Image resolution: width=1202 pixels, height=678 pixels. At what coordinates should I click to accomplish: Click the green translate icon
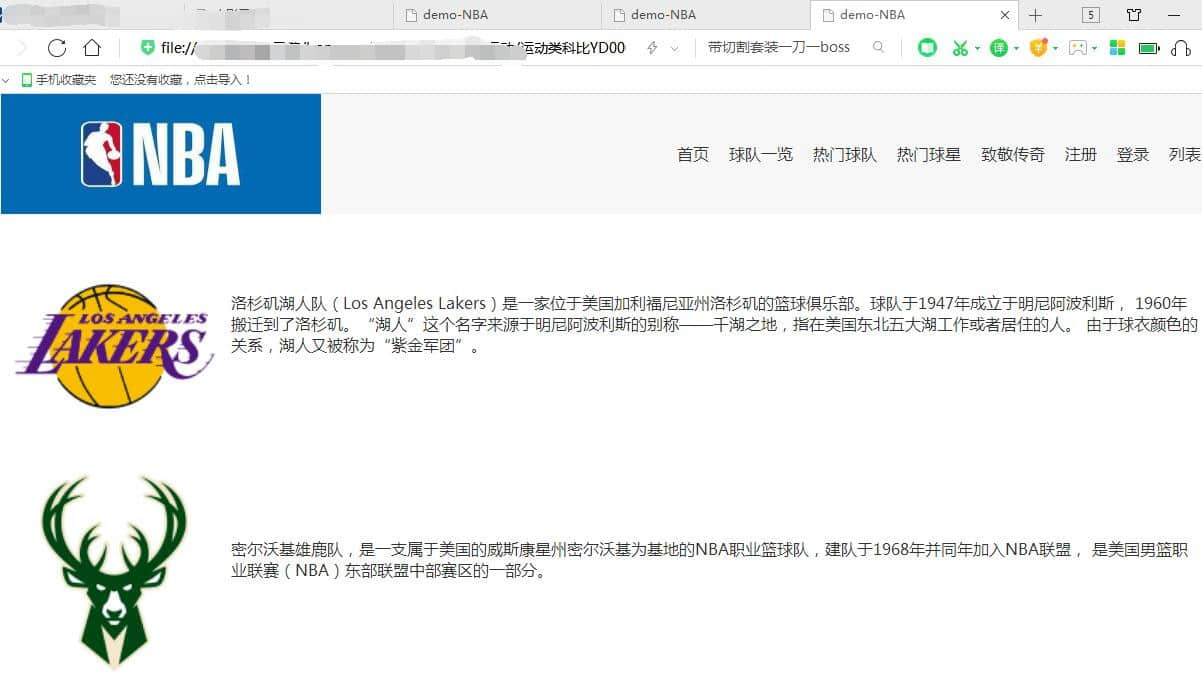click(998, 48)
